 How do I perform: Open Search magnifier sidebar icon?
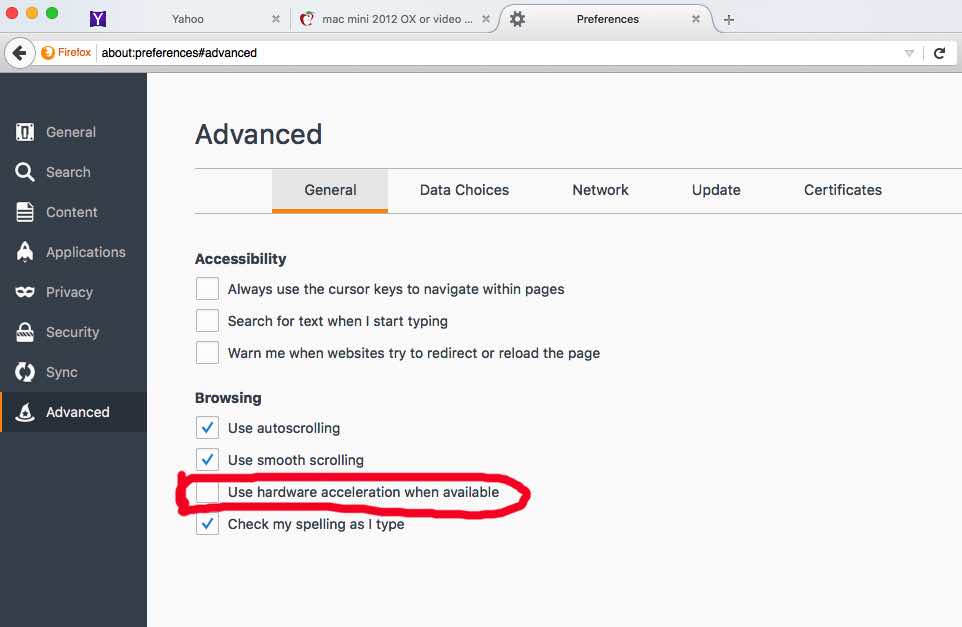pyautogui.click(x=25, y=172)
